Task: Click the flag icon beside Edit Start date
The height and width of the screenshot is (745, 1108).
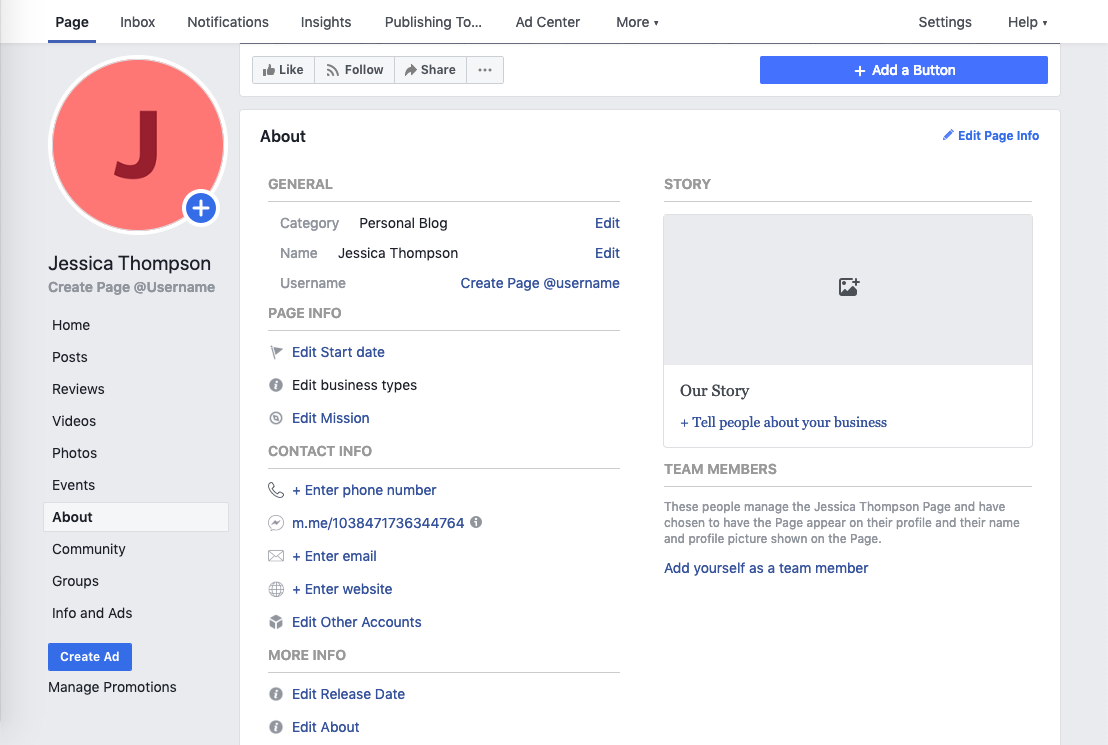Action: pos(276,352)
